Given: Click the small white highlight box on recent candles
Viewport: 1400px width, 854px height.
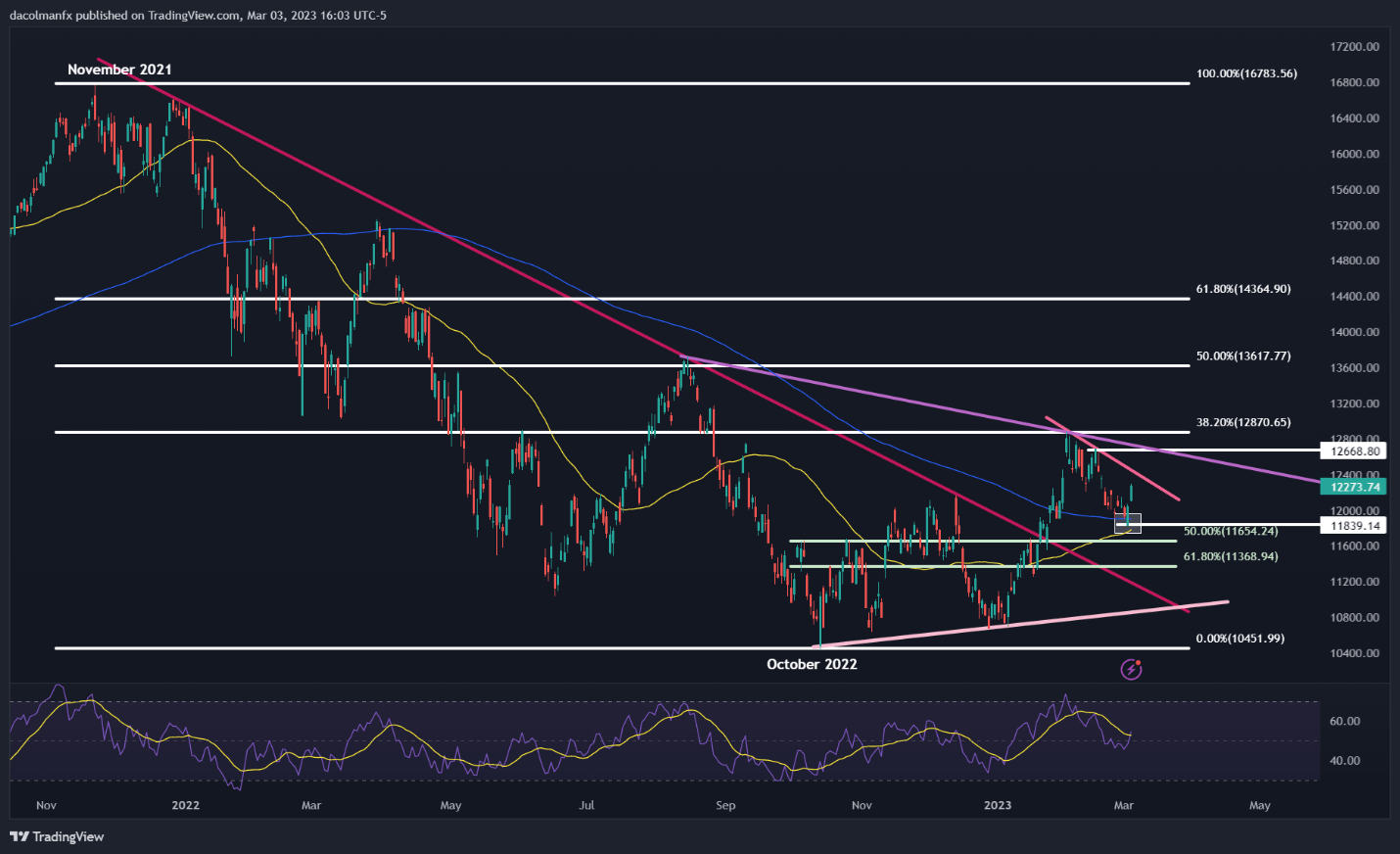Looking at the screenshot, I should pyautogui.click(x=1128, y=523).
